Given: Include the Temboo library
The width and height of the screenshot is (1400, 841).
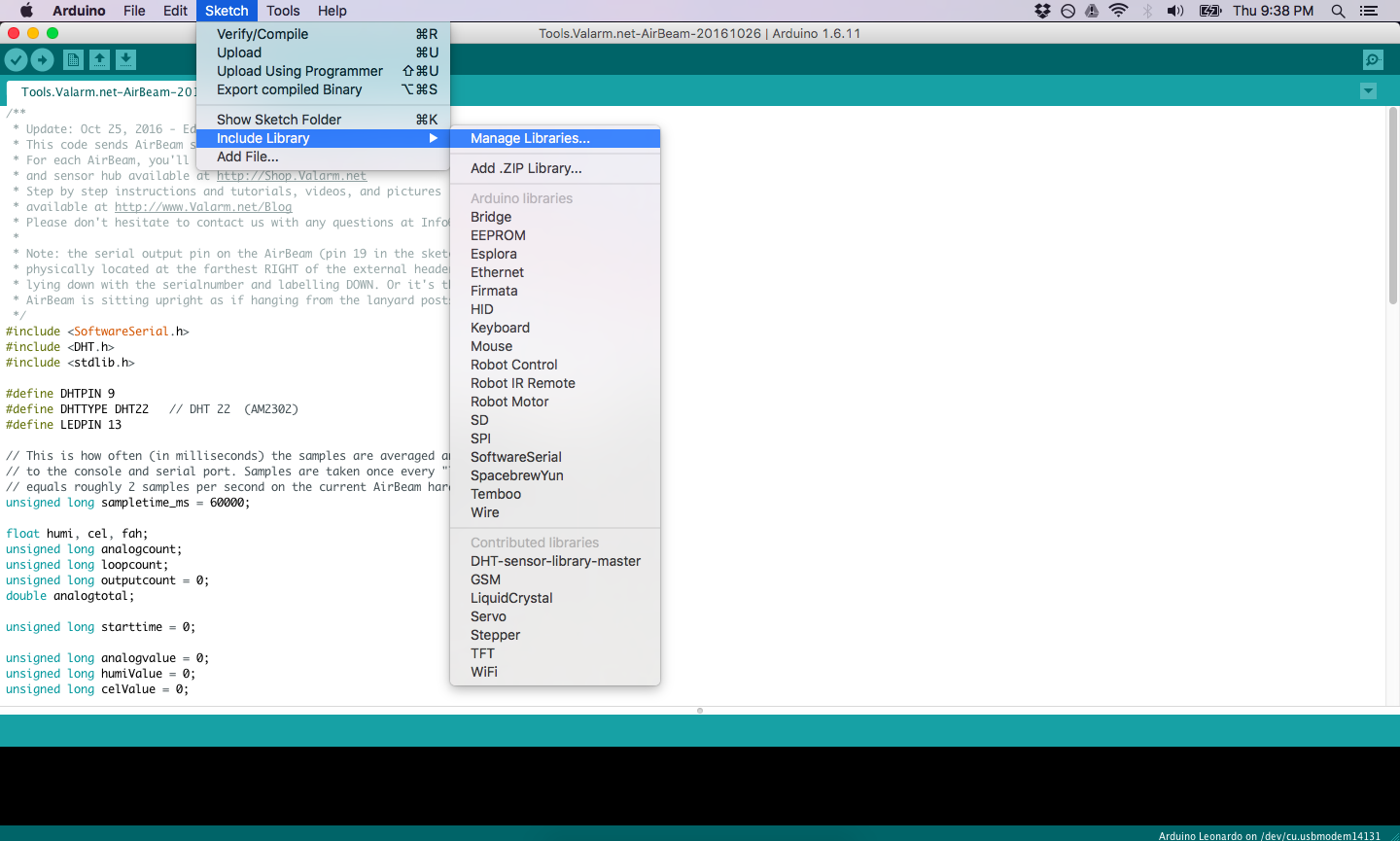Looking at the screenshot, I should click(x=555, y=494).
